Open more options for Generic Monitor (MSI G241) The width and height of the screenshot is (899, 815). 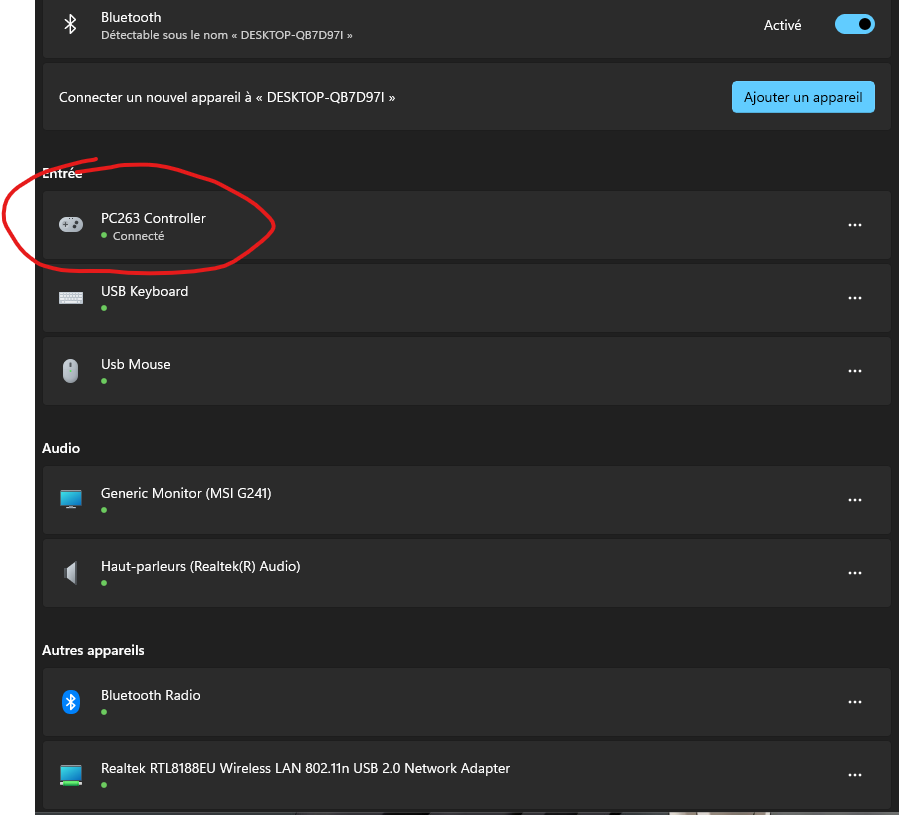coord(854,500)
